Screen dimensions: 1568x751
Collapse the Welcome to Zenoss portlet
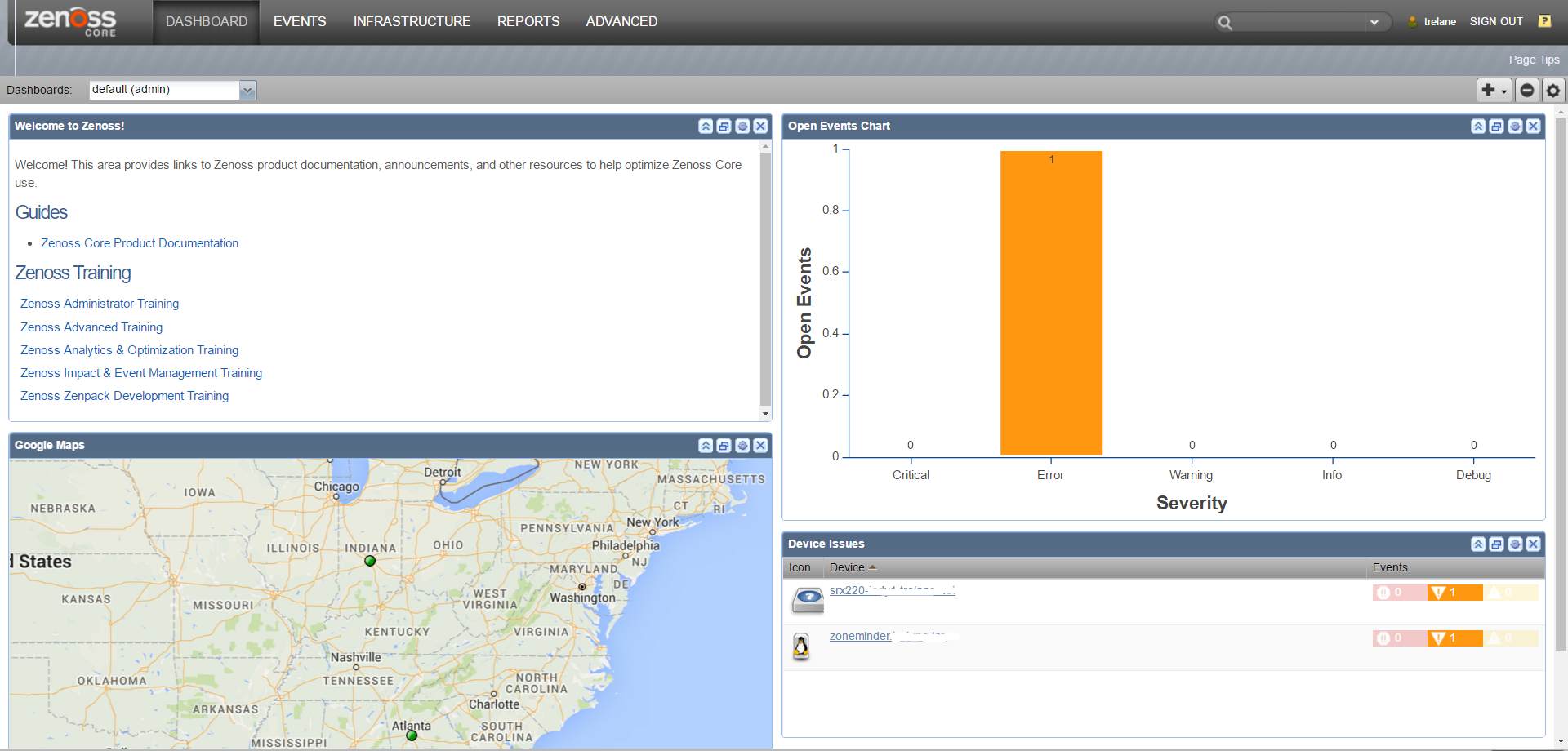pos(706,126)
